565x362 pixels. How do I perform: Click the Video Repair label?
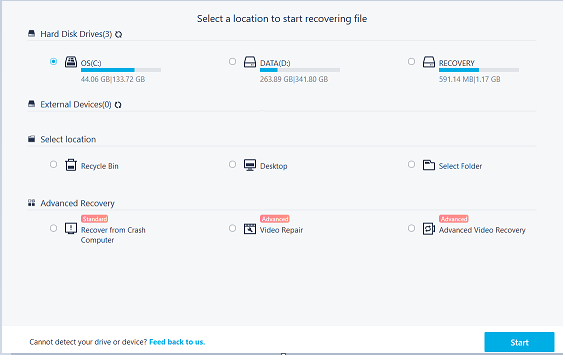coord(281,230)
